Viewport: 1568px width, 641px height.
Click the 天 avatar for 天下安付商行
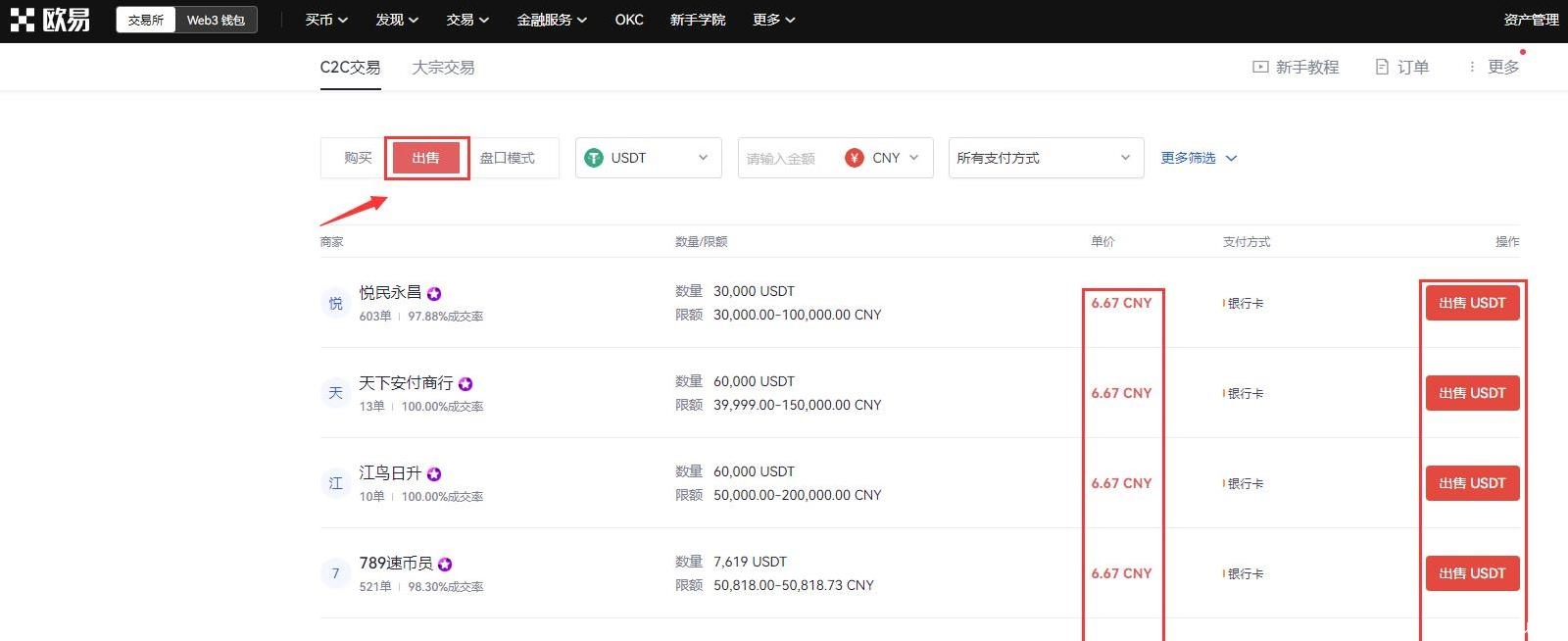click(x=335, y=393)
